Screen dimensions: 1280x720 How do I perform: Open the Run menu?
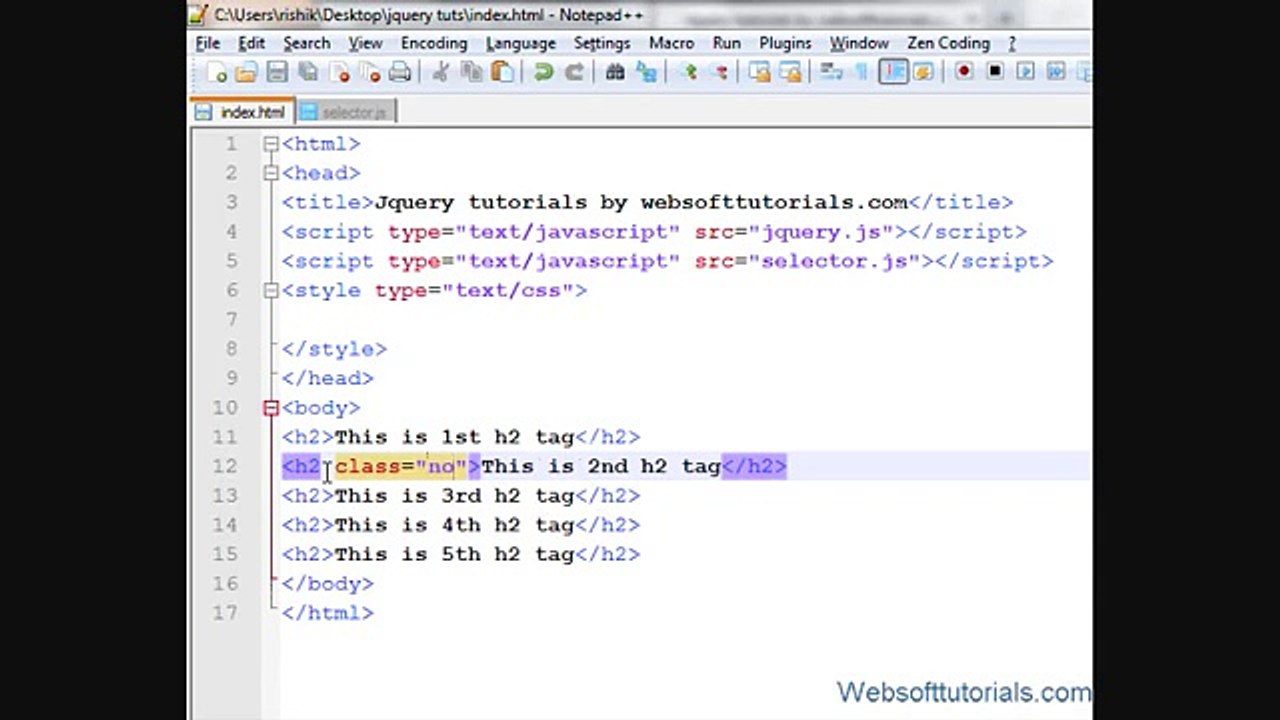click(x=727, y=43)
